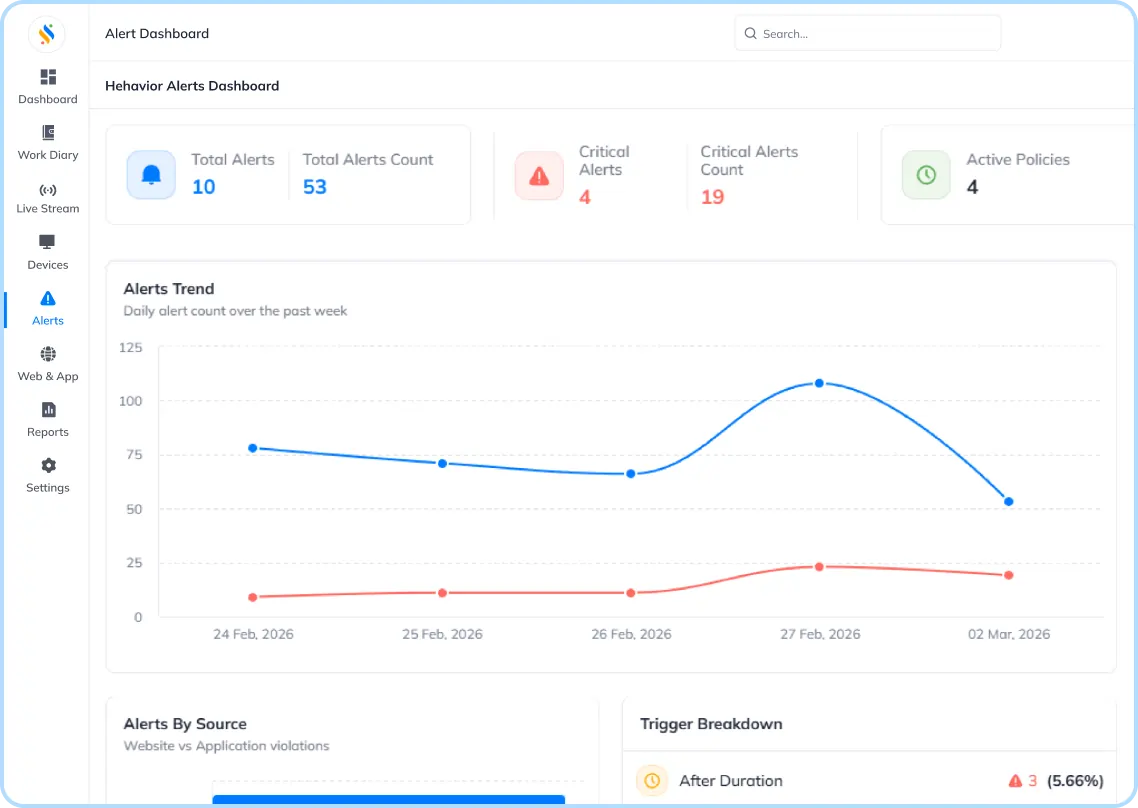Screen dimensions: 1138x808
Task: Open the Work Diary sidebar icon
Action: [48, 133]
